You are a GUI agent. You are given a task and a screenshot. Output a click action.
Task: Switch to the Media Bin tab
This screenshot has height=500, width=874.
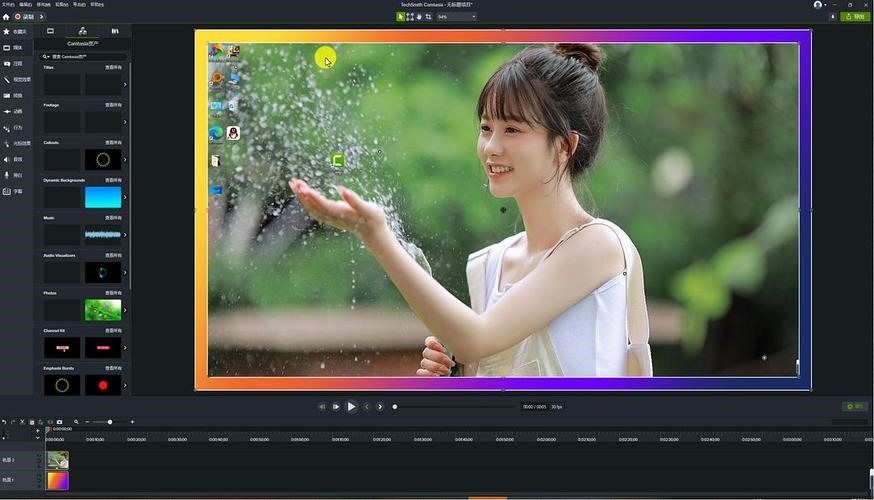point(50,31)
